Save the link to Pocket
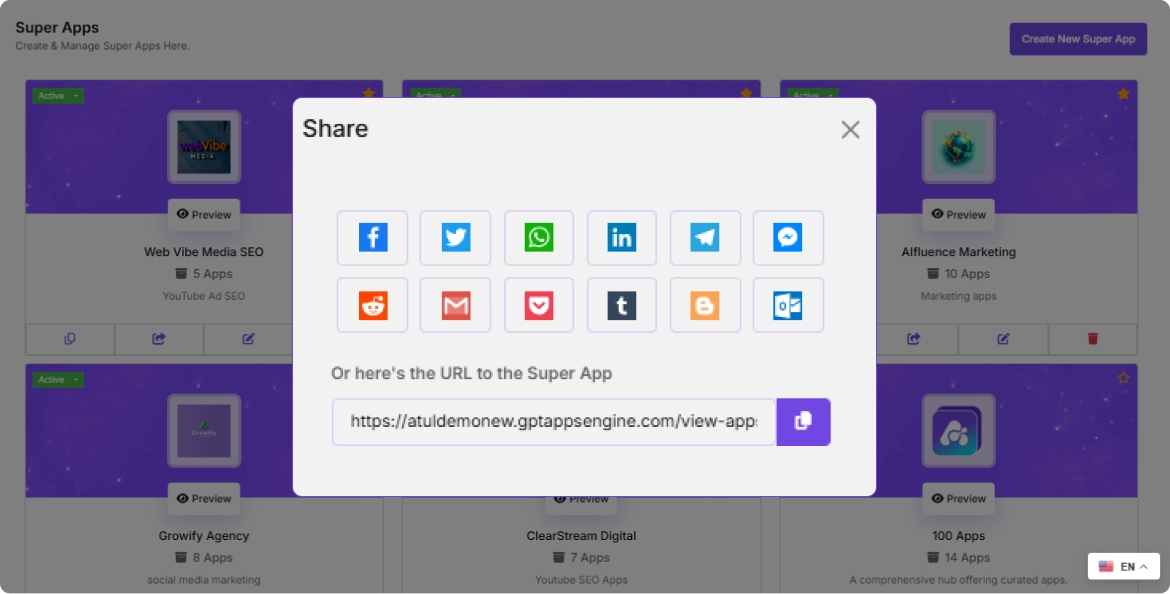1170x594 pixels. (539, 305)
